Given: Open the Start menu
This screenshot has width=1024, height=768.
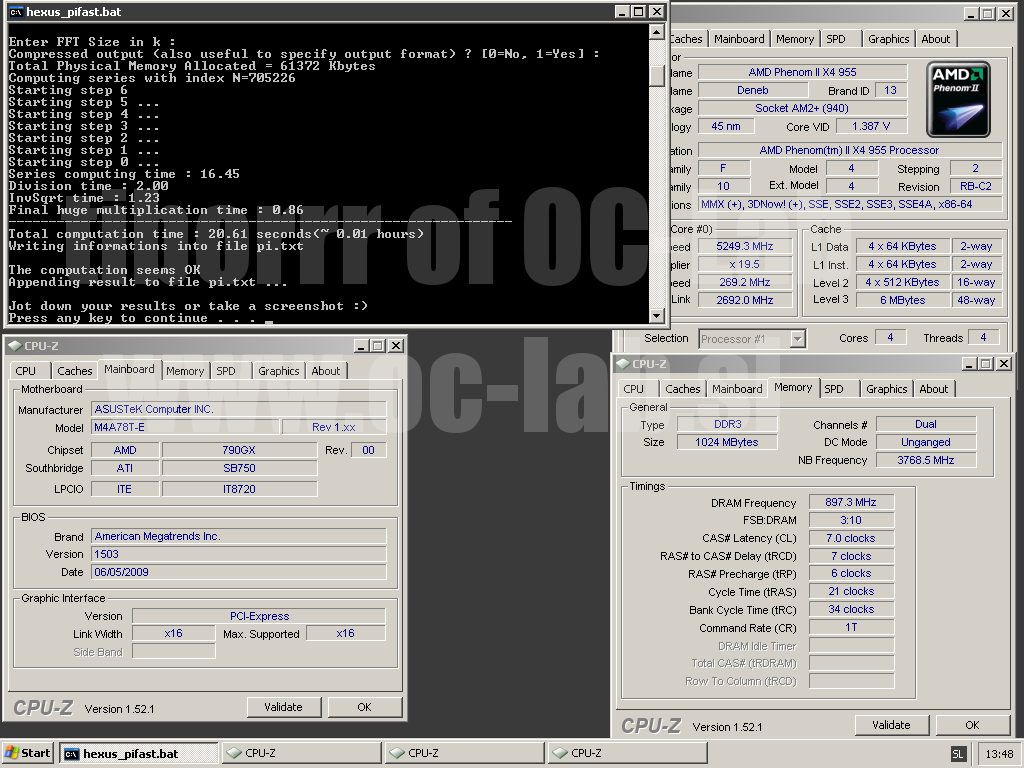Looking at the screenshot, I should [27, 753].
